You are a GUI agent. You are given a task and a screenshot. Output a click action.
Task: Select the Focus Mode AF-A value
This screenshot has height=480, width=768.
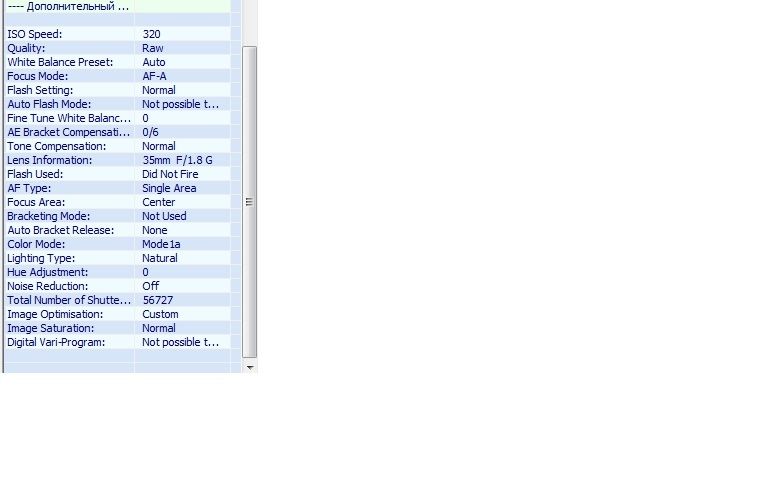click(154, 76)
